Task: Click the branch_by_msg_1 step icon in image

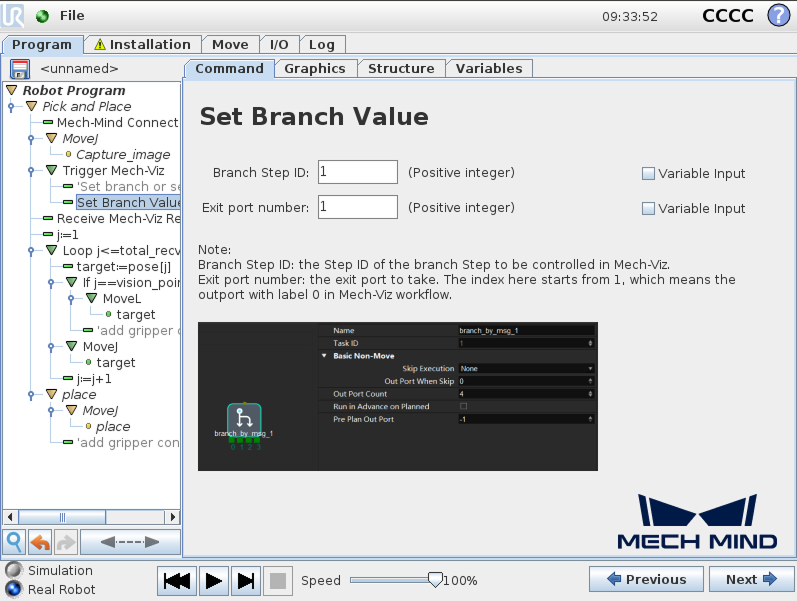Action: (x=244, y=418)
